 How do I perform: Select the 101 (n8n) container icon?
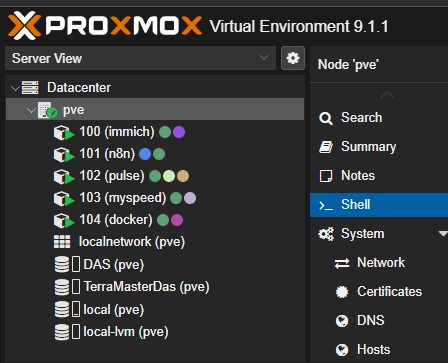(x=64, y=155)
